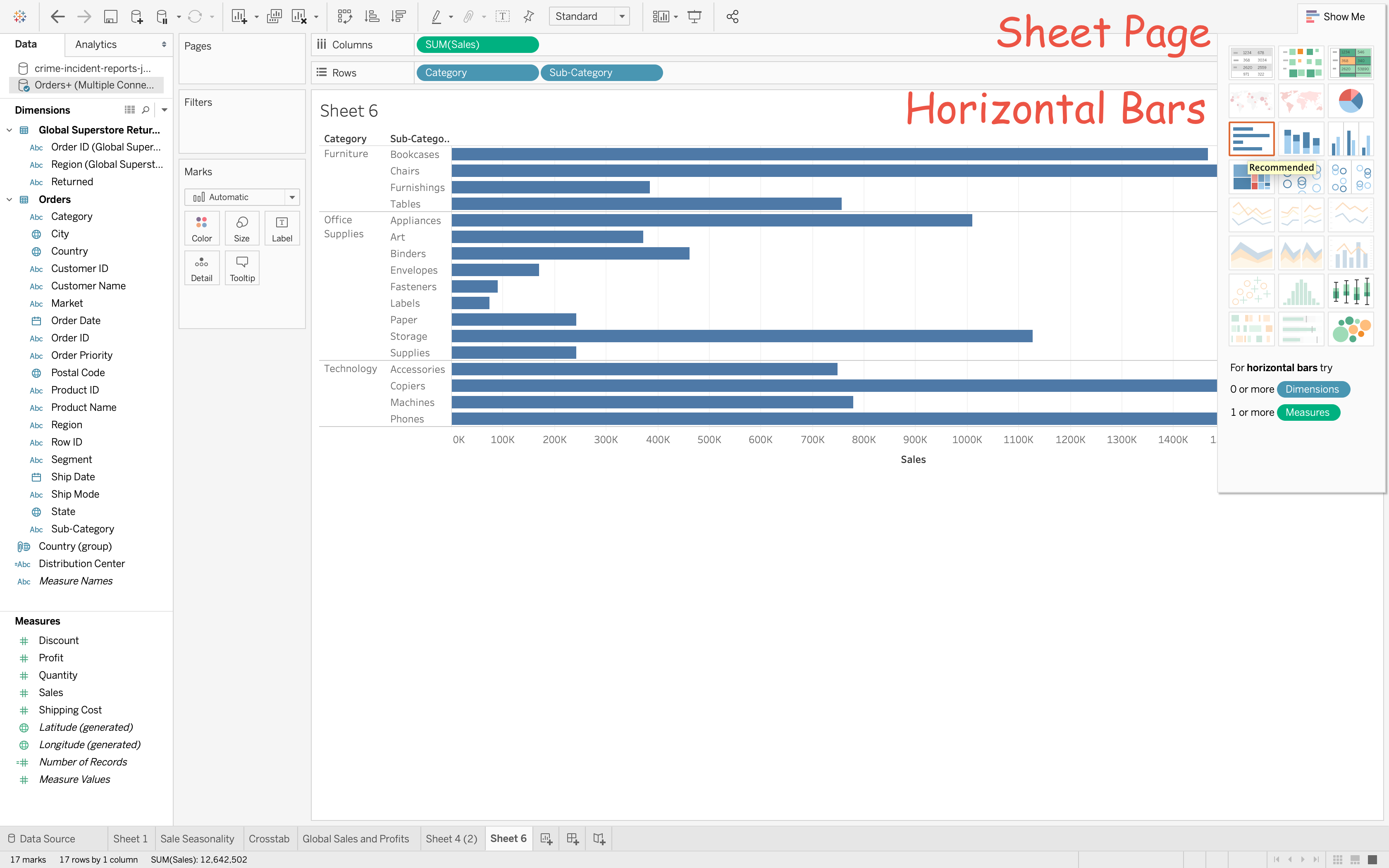
Task: Open the Color marks card
Action: point(201,228)
